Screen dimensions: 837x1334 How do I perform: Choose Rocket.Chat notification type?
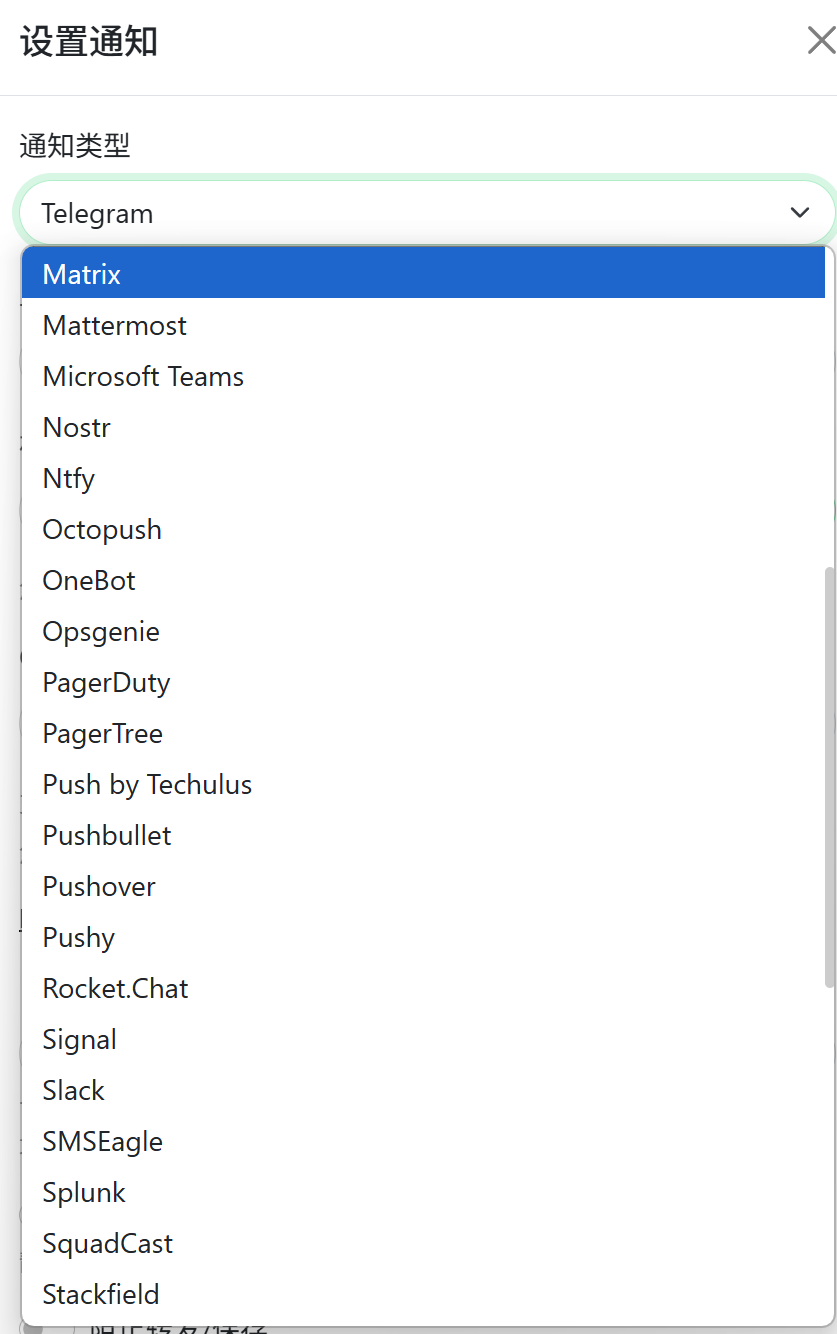pos(115,988)
